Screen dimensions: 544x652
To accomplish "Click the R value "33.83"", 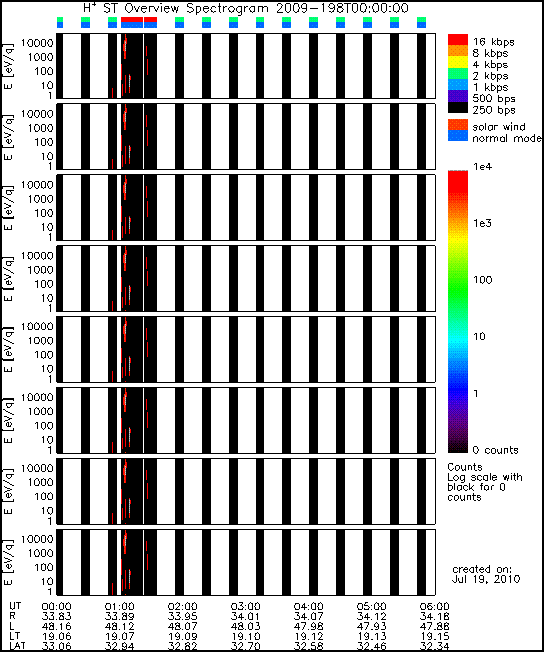I will point(57,616).
